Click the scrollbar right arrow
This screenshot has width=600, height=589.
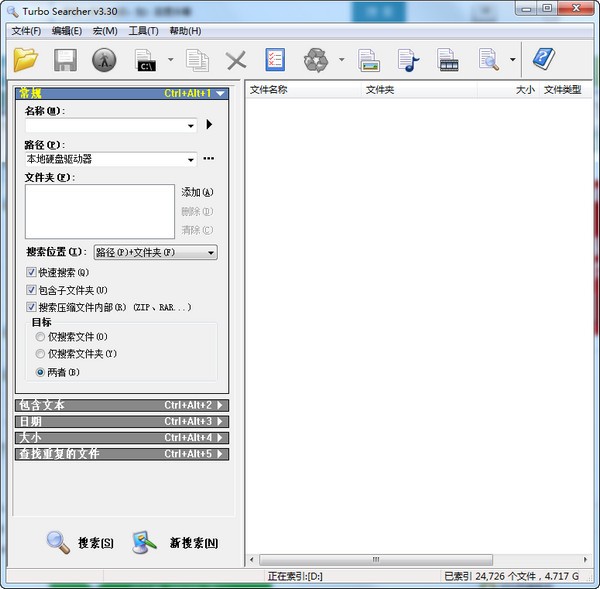pos(585,560)
